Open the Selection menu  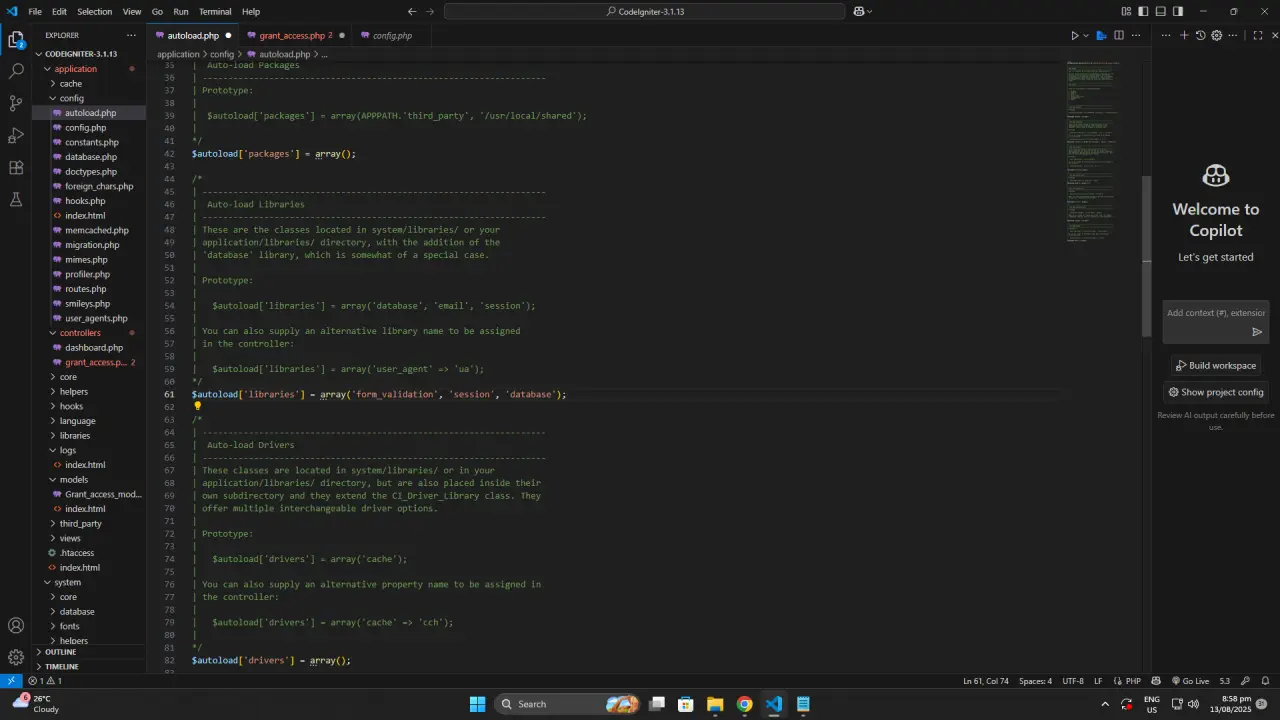[x=95, y=11]
